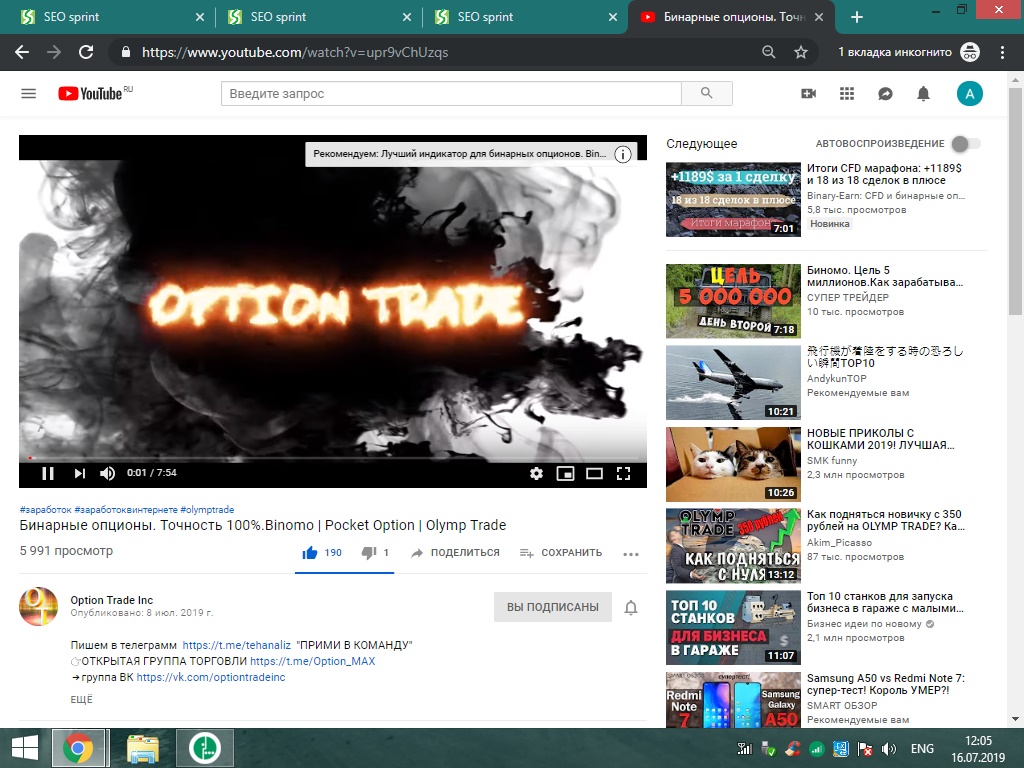Click the ВЫ ПОДПИСАНЫ subscribed button

tap(552, 607)
